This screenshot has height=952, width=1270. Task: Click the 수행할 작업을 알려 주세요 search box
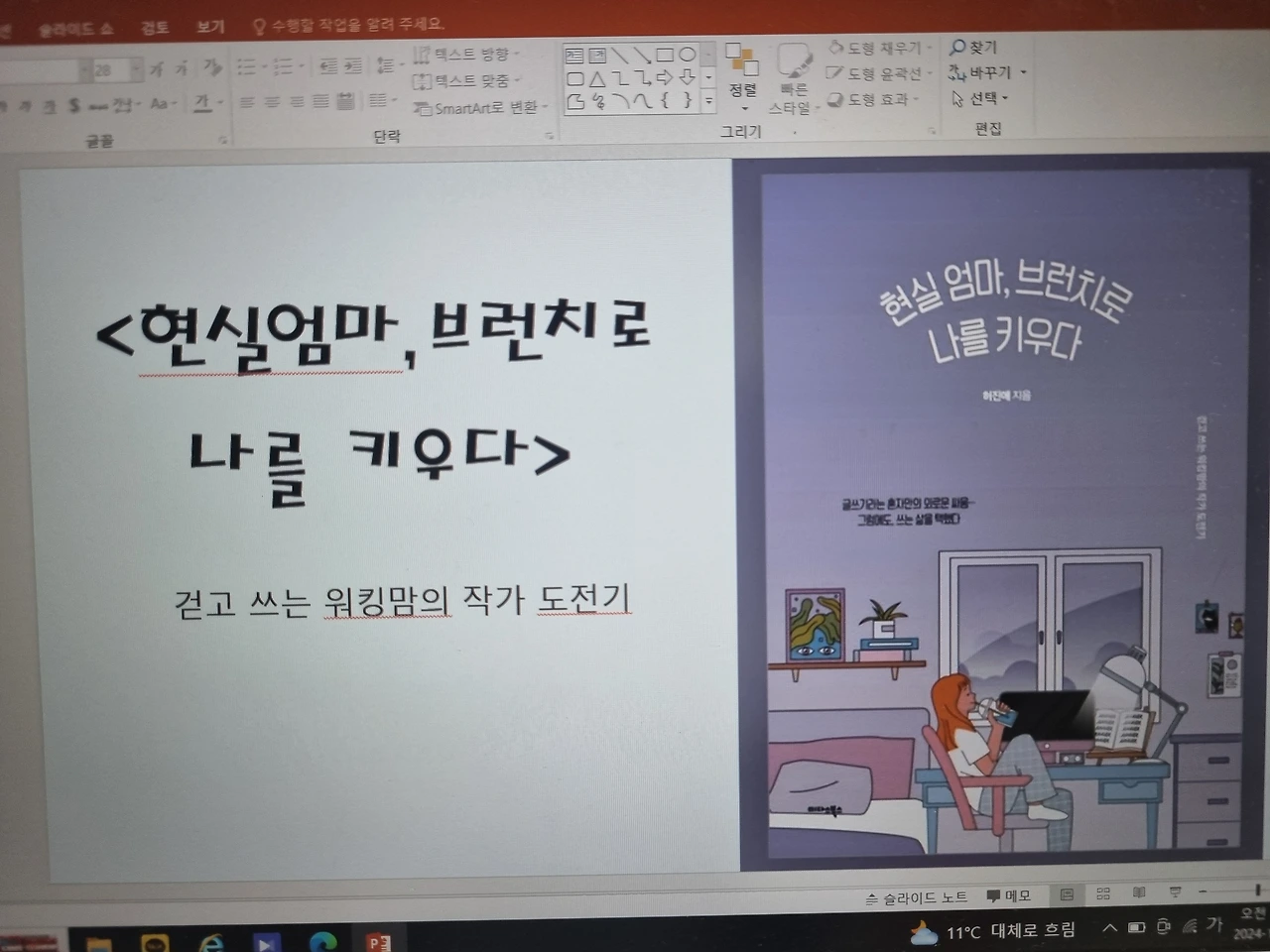point(348,24)
